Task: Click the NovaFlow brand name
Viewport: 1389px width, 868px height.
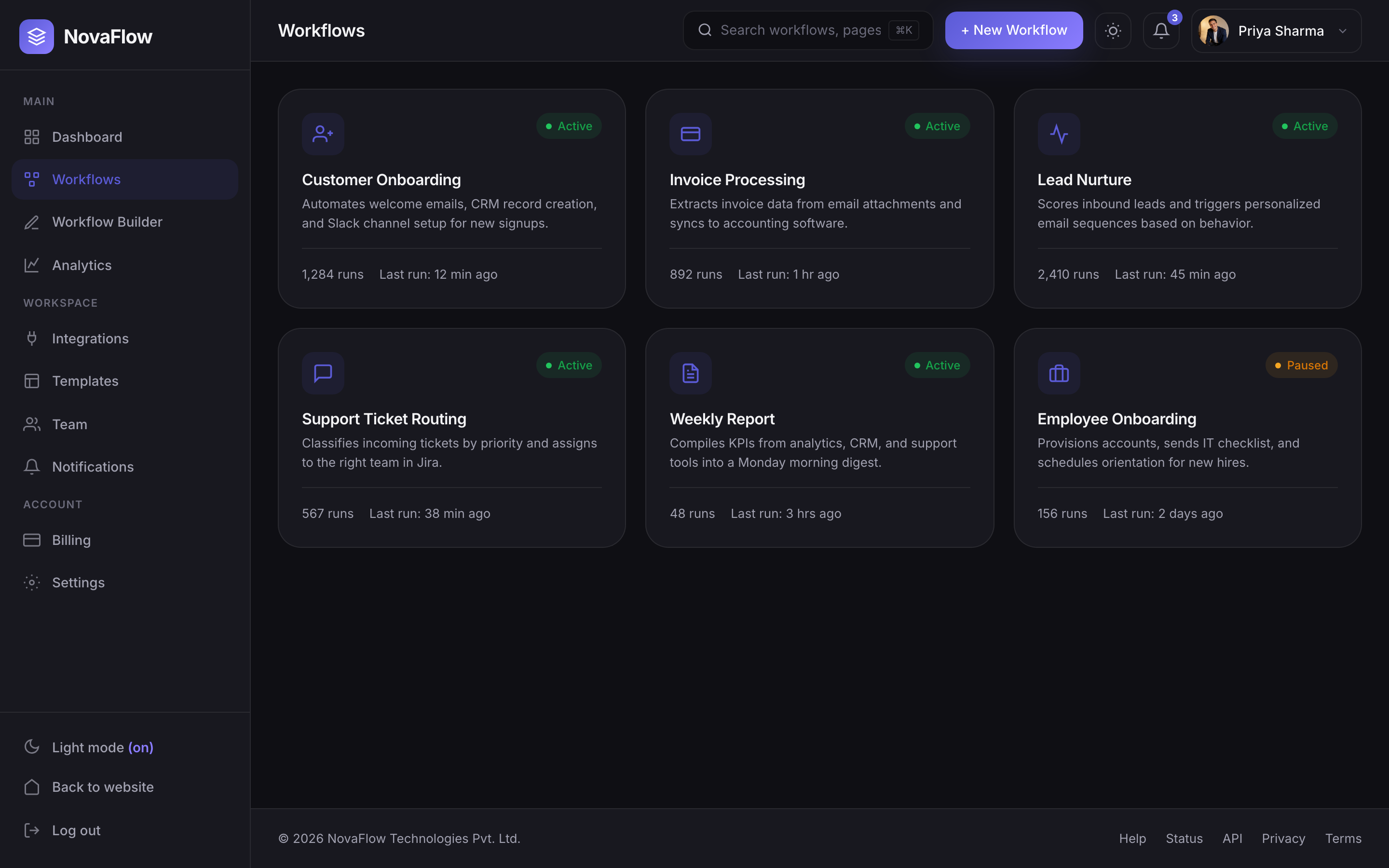Action: pos(108,37)
